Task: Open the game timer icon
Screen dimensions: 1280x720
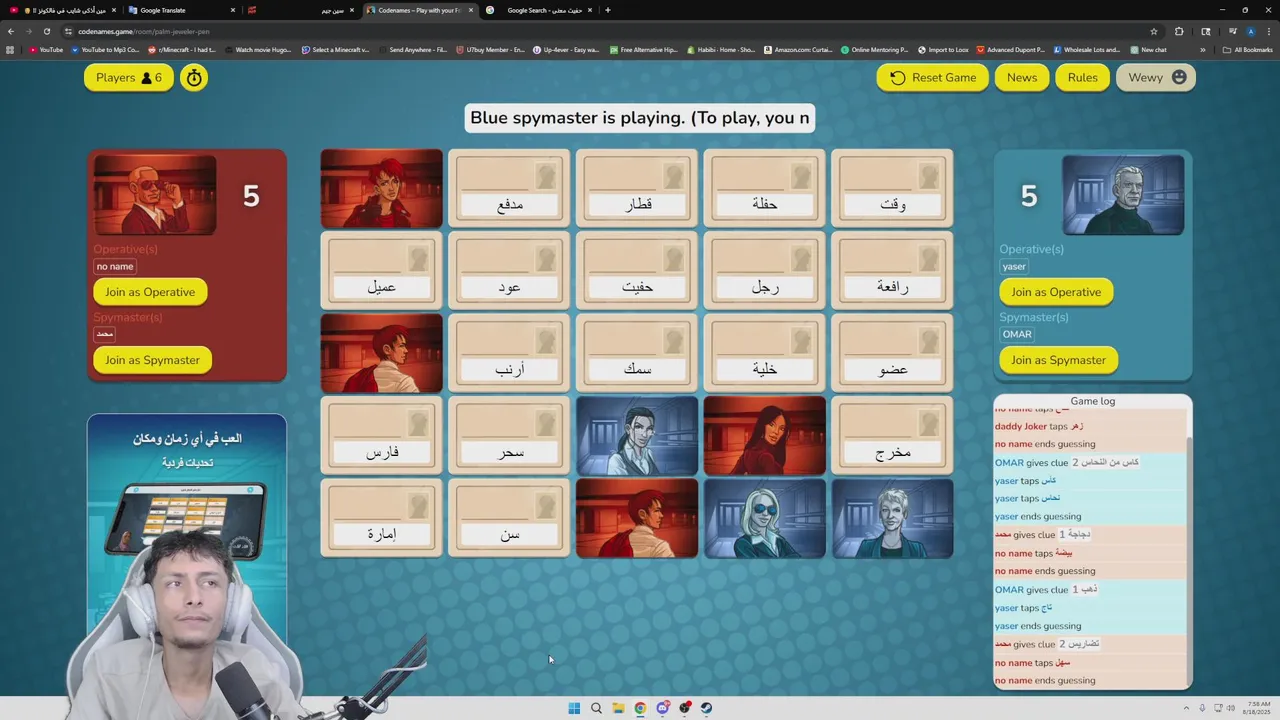Action: pyautogui.click(x=194, y=78)
